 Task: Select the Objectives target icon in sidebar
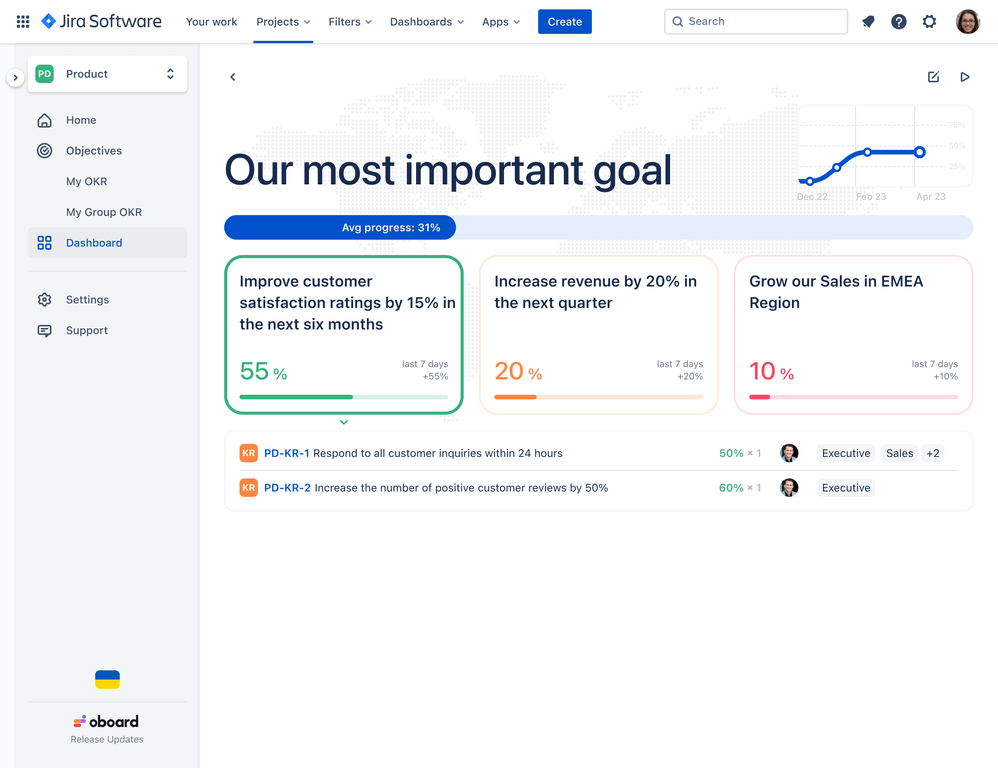(44, 150)
